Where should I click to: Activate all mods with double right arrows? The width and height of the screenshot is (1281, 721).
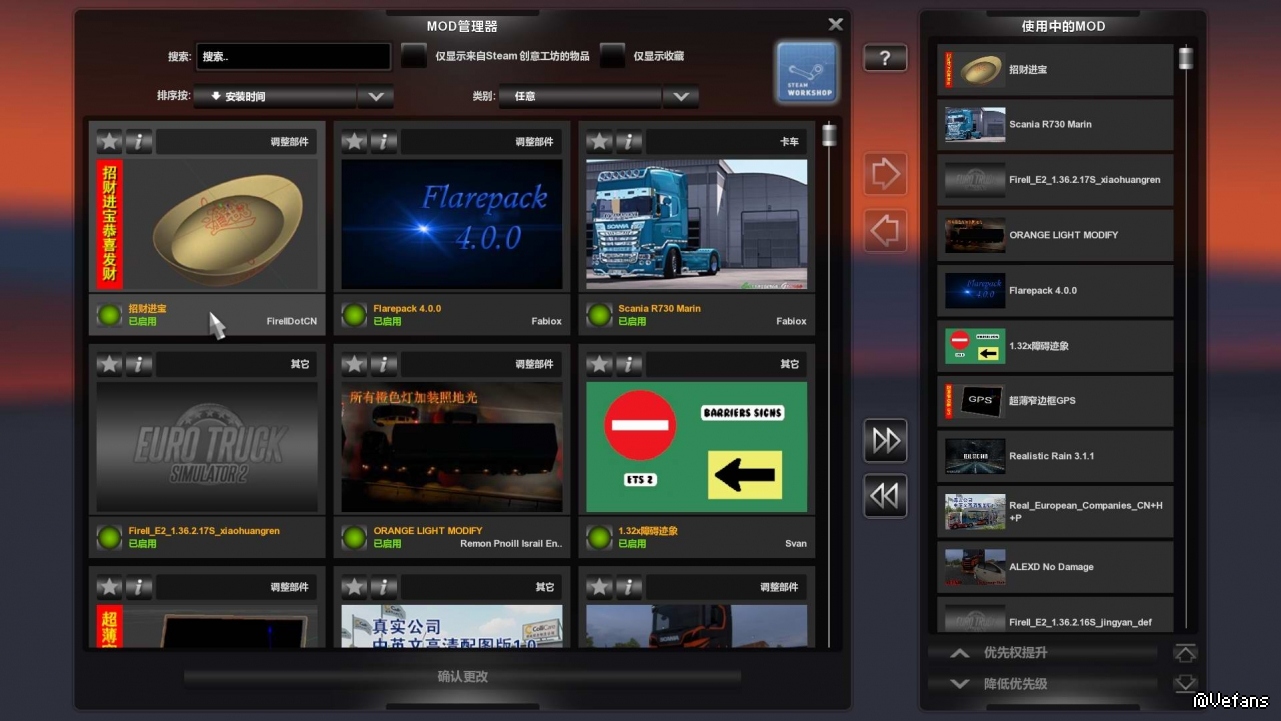885,440
